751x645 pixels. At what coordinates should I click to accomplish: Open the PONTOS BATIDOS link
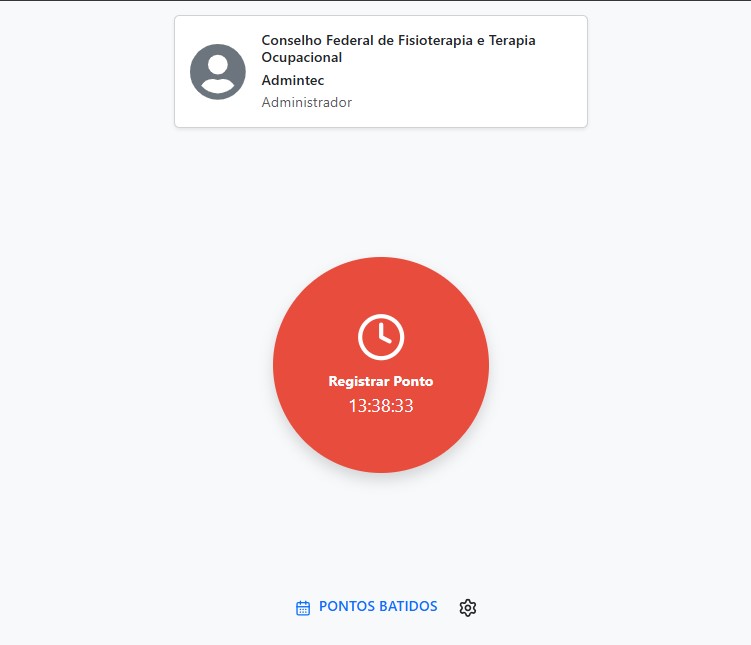(x=366, y=607)
